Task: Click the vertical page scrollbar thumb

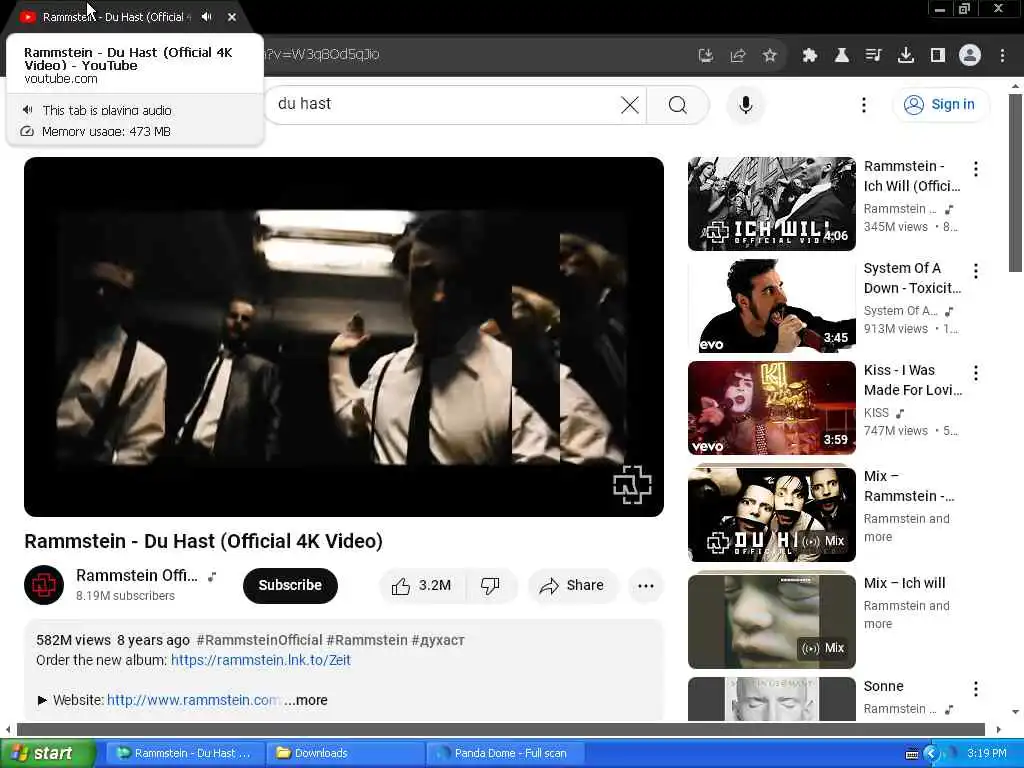Action: 1015,183
